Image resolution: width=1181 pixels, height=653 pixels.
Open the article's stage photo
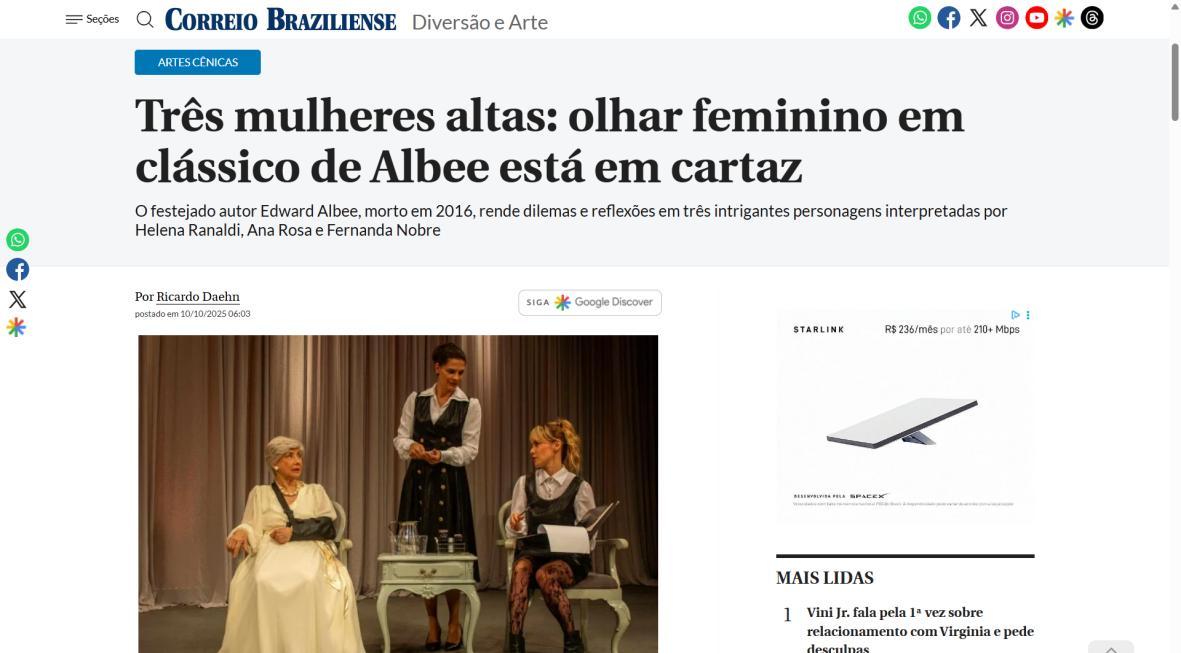[x=398, y=493]
